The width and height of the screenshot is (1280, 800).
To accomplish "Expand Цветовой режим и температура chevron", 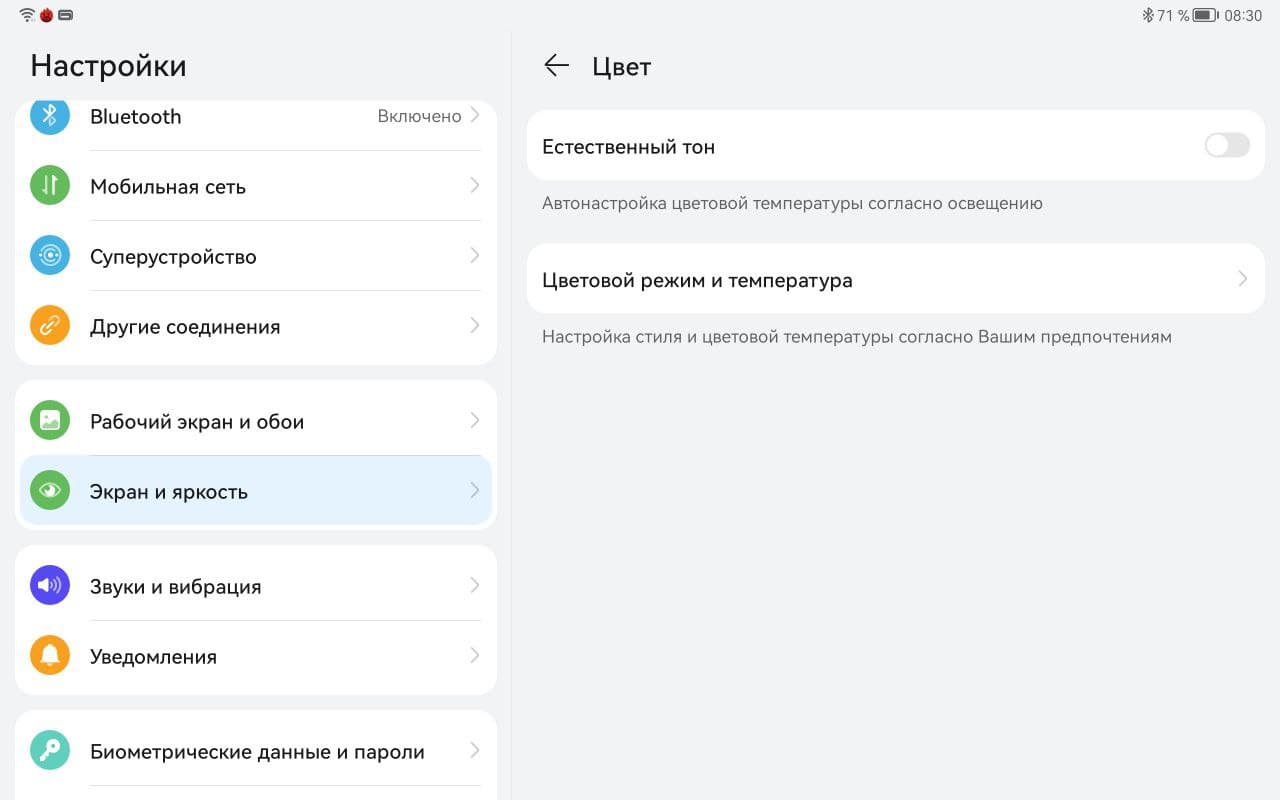I will [1243, 279].
